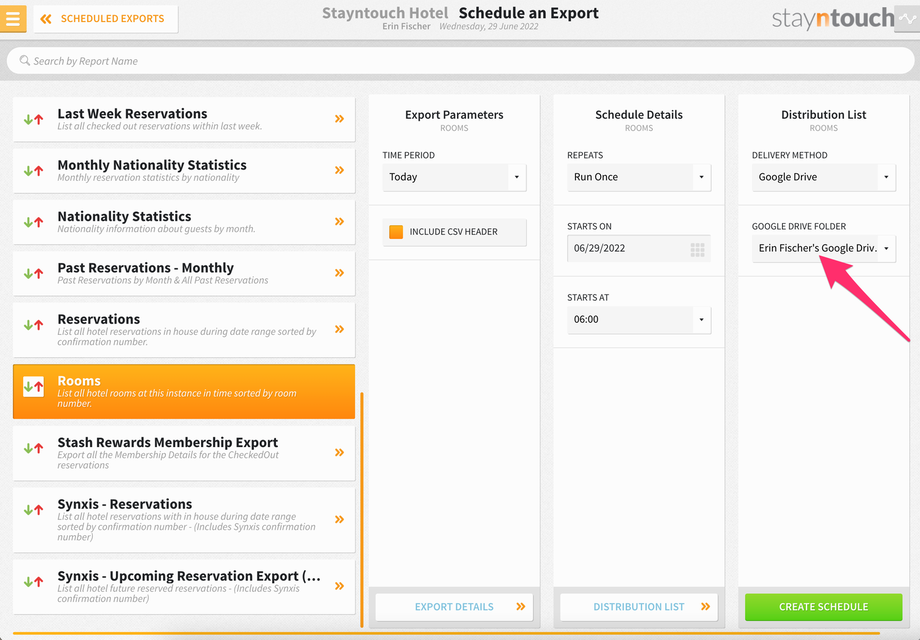Click the activity pulse icon top right
This screenshot has height=640, width=920.
click(907, 18)
